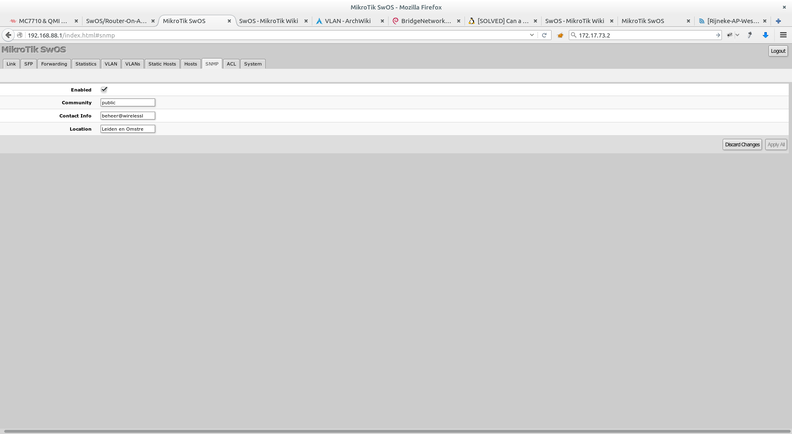The width and height of the screenshot is (792, 434).
Task: Click the Enabled label text
Action: 81,90
